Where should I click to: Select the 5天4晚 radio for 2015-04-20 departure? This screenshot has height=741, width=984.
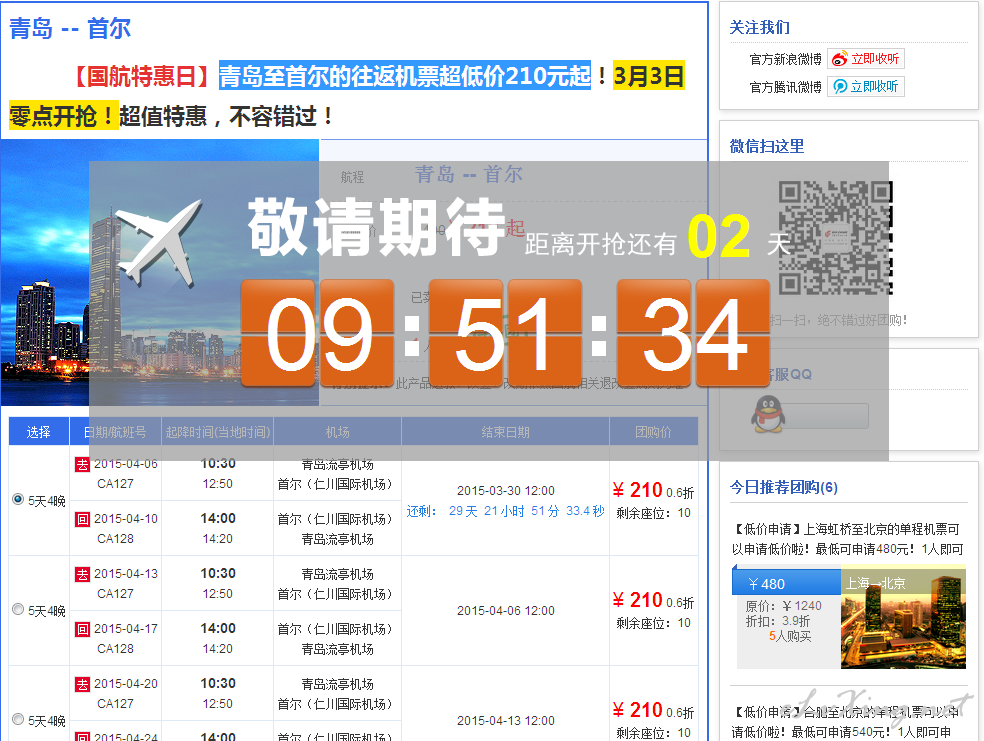coord(18,719)
